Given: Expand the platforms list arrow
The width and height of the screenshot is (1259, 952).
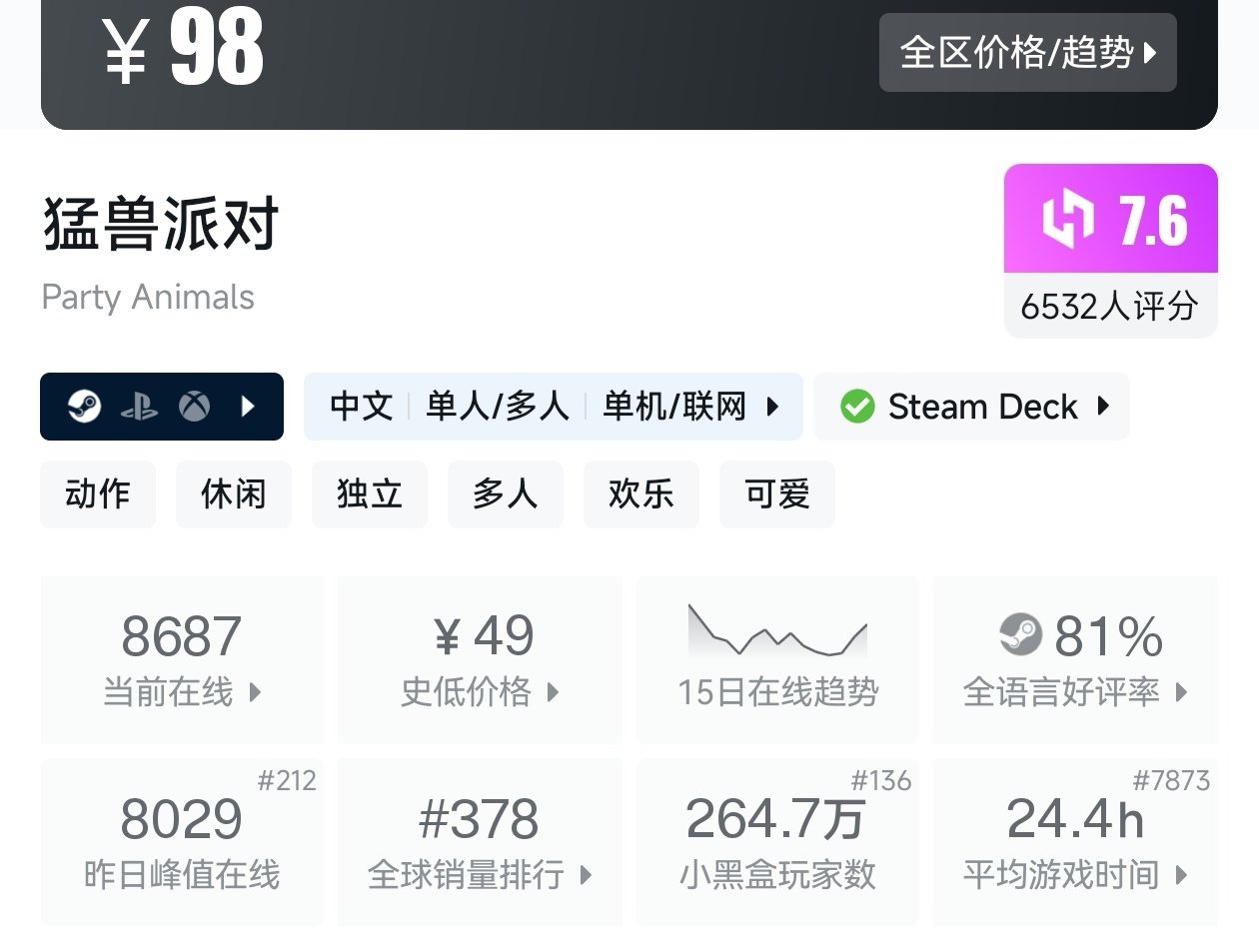Looking at the screenshot, I should [249, 407].
